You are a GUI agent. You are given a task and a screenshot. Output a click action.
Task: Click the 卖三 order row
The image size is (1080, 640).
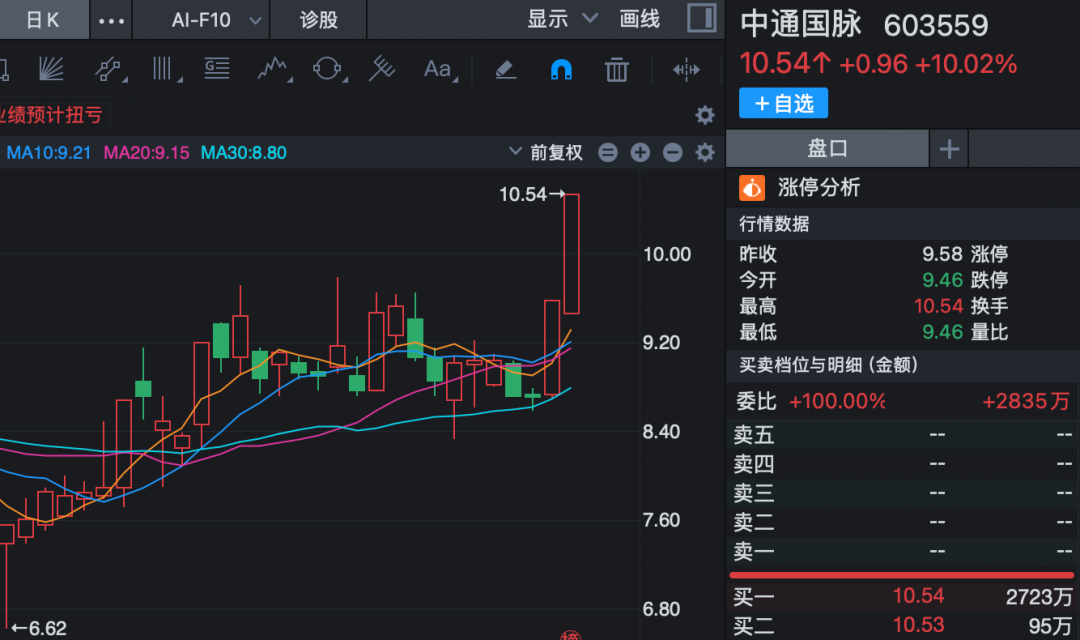(903, 493)
